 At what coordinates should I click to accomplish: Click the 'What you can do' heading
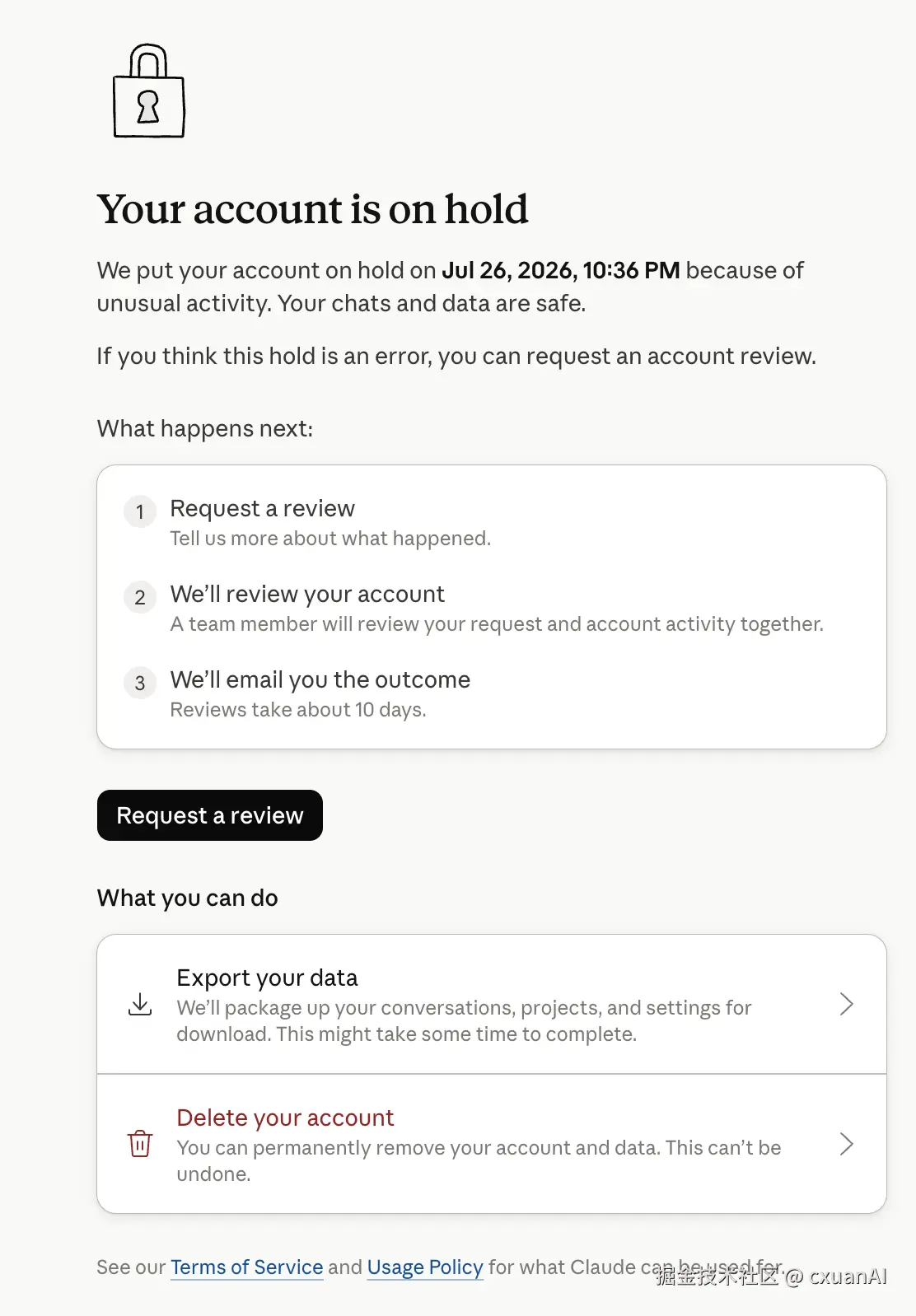[x=187, y=898]
